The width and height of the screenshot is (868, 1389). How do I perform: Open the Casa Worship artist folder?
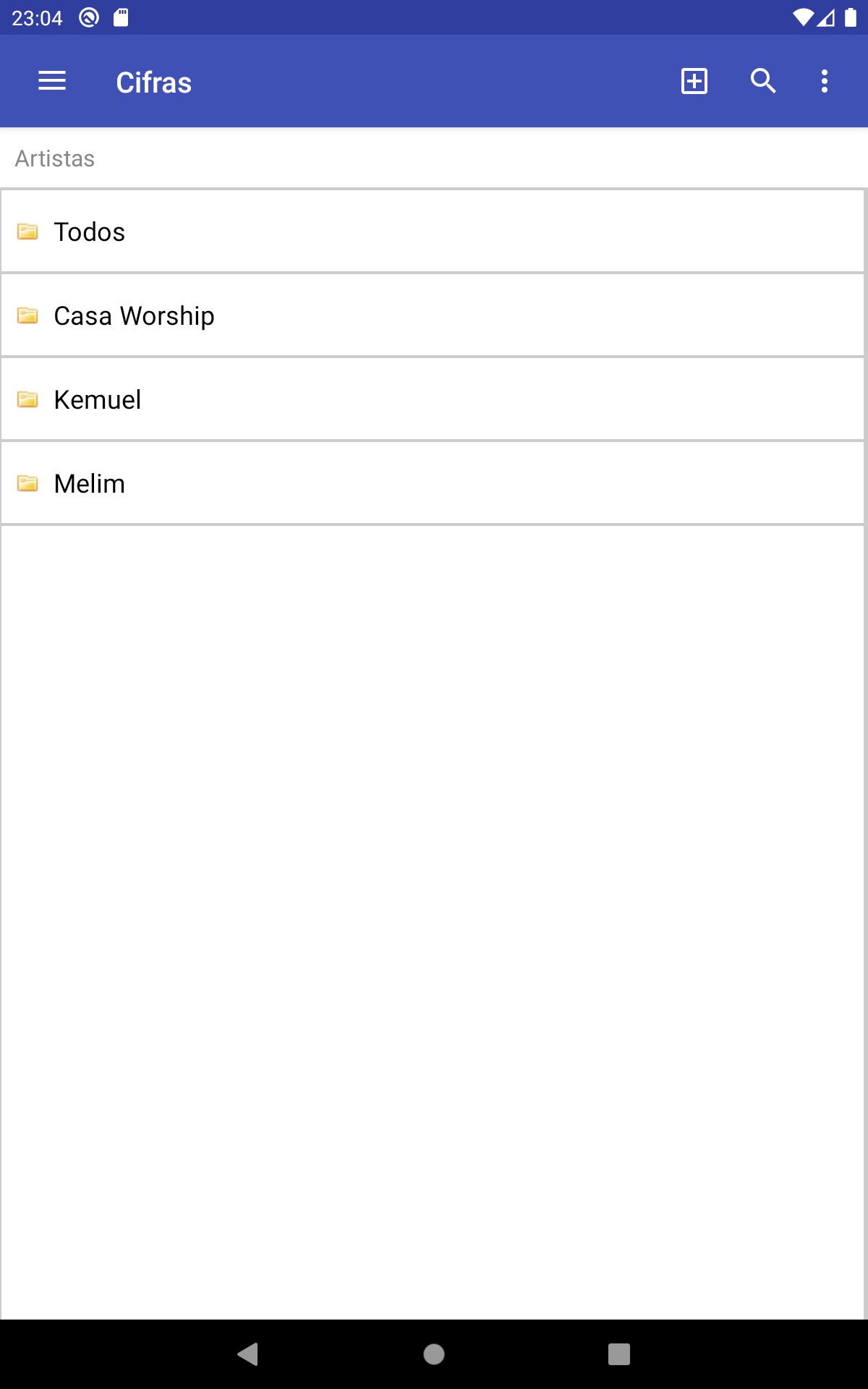pos(135,316)
